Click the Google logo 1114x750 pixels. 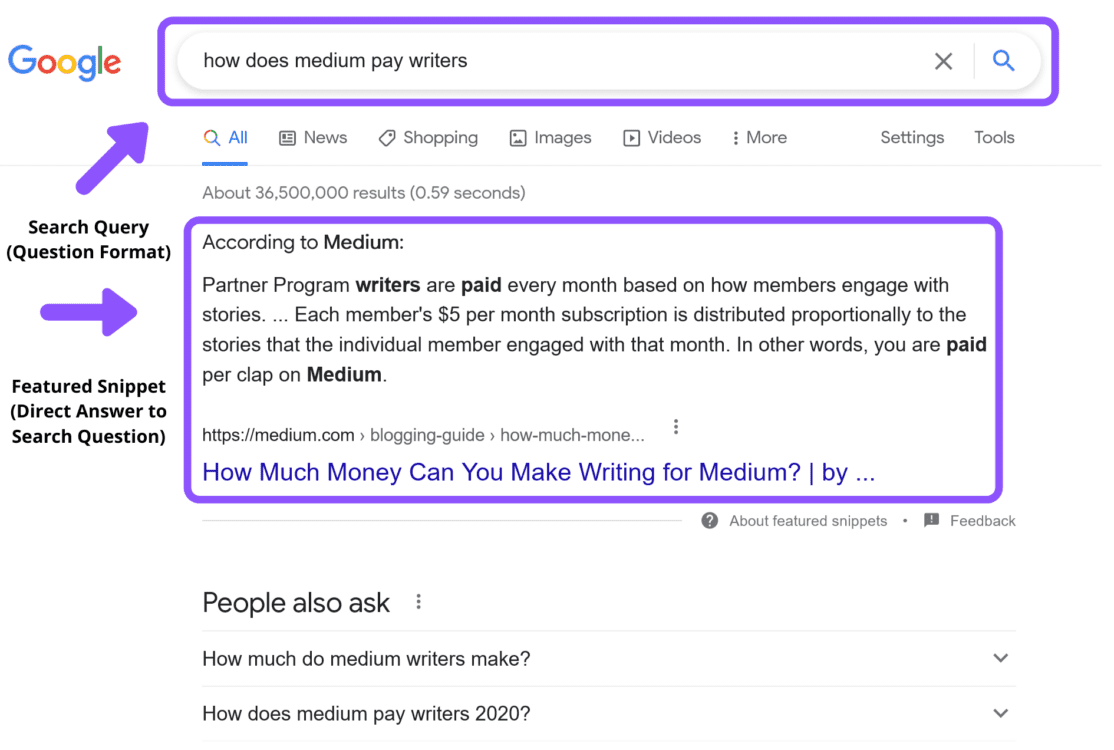click(x=65, y=62)
